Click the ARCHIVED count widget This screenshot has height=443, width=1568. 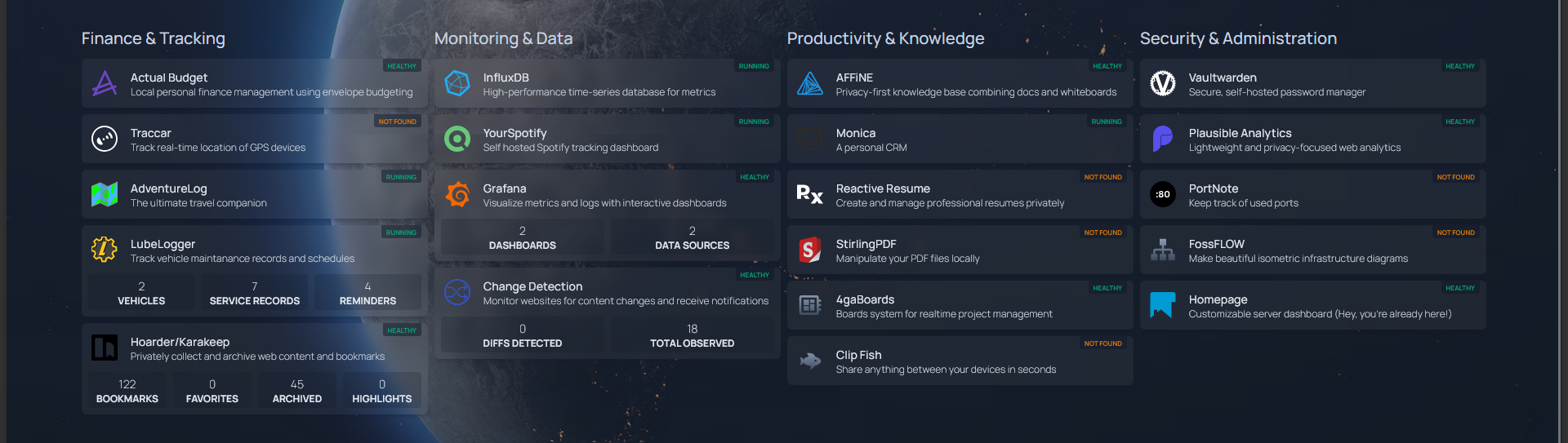coord(297,391)
